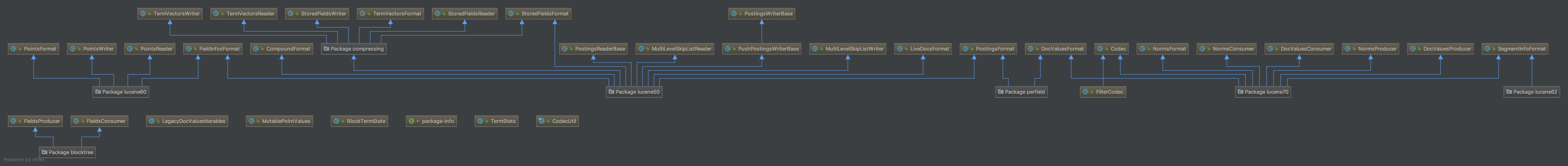Click the StoredFieldsReader node
Screen dimensions: 1568x166
coord(464,13)
